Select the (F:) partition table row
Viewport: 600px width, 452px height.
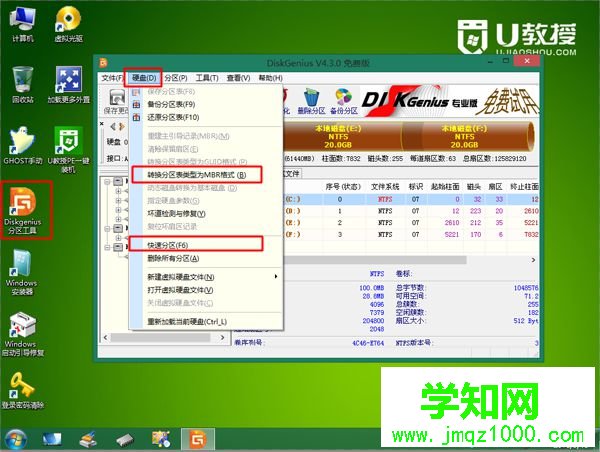click(411, 234)
